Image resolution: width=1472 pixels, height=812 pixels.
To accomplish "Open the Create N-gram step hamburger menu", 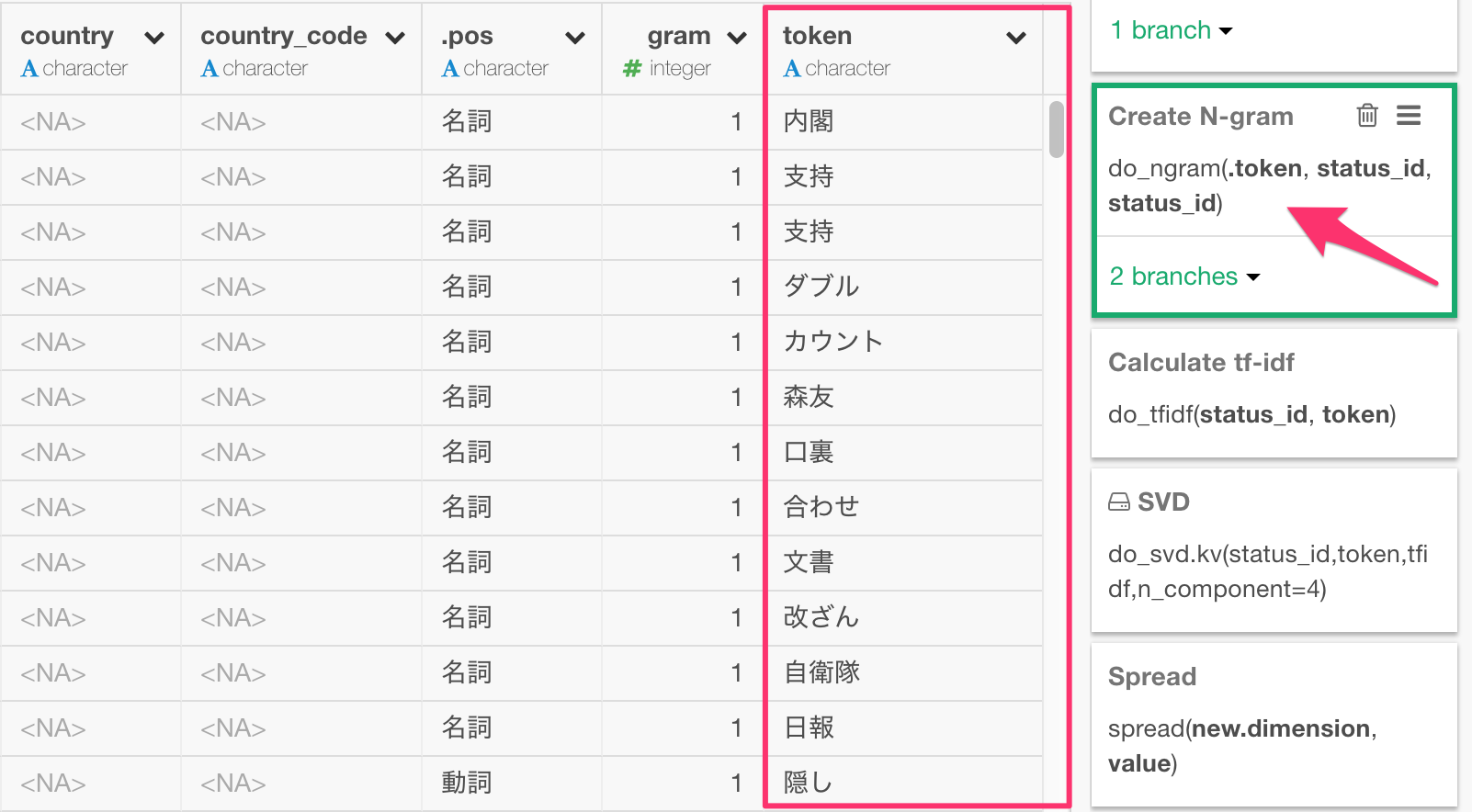I will coord(1409,115).
